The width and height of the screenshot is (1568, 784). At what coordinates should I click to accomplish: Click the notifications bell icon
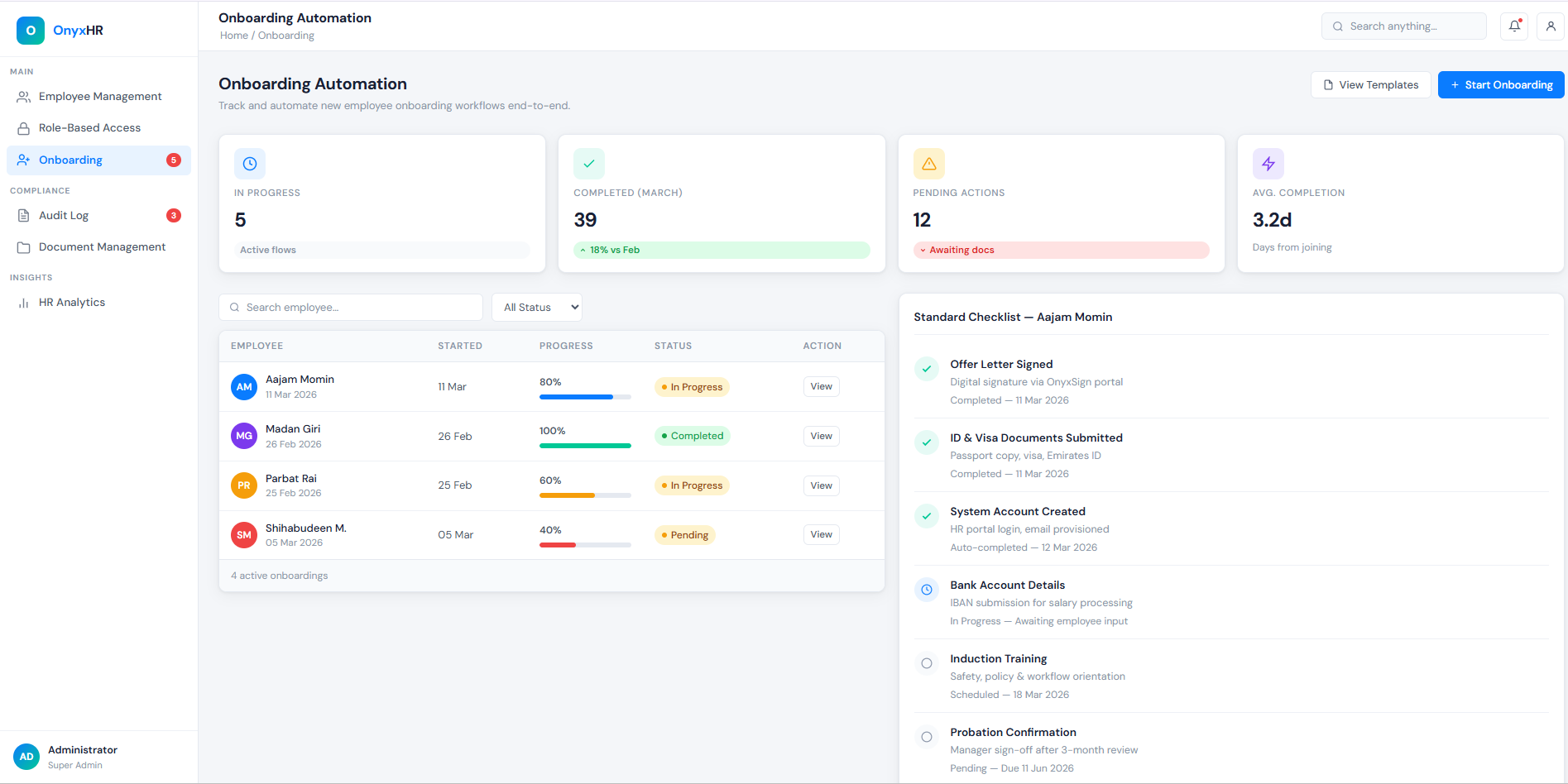click(1514, 26)
